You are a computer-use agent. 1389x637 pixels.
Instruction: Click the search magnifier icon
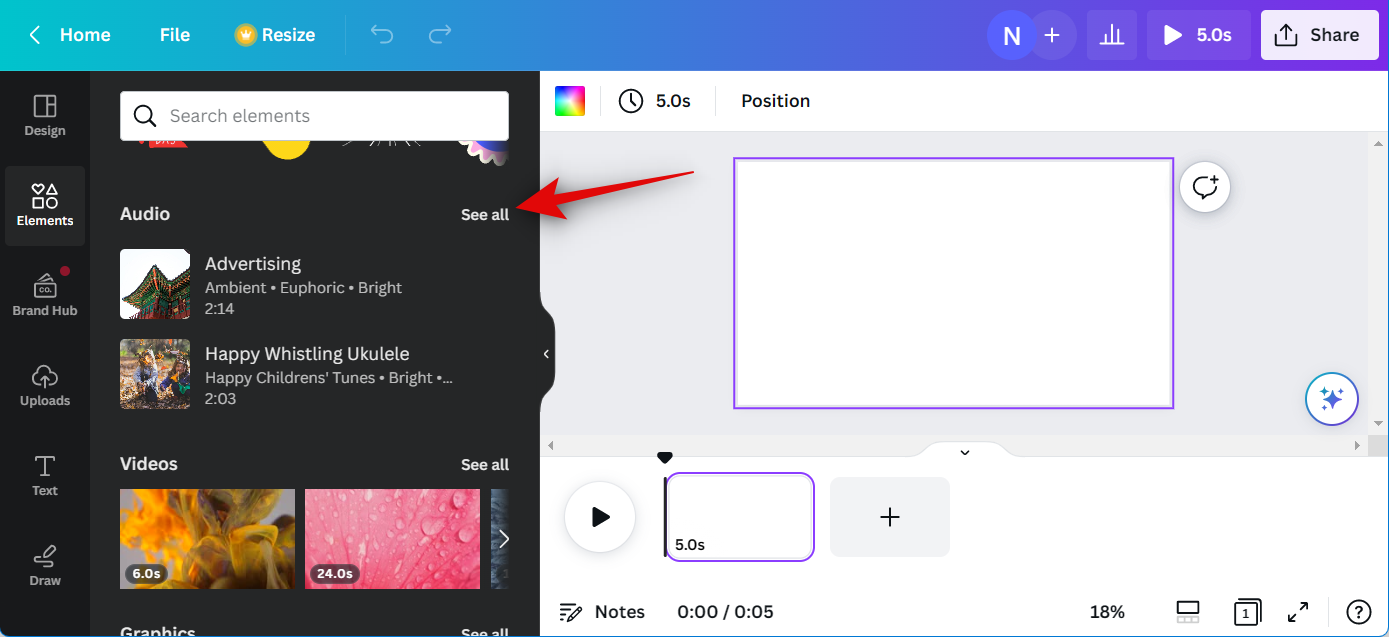(145, 116)
